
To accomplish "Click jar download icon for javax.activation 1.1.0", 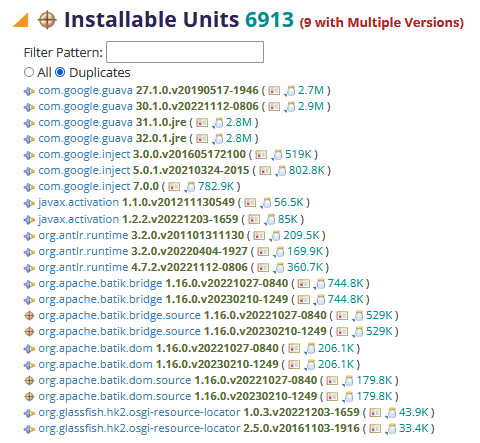I will tap(266, 203).
